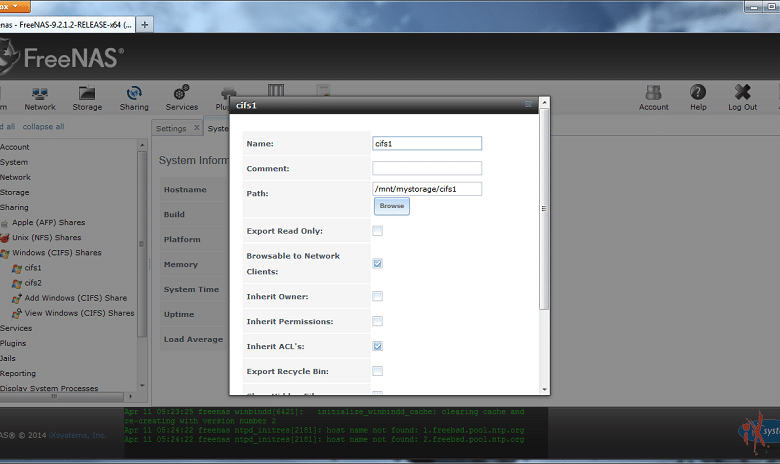Click the Name input field
780x464 pixels.
(427, 143)
